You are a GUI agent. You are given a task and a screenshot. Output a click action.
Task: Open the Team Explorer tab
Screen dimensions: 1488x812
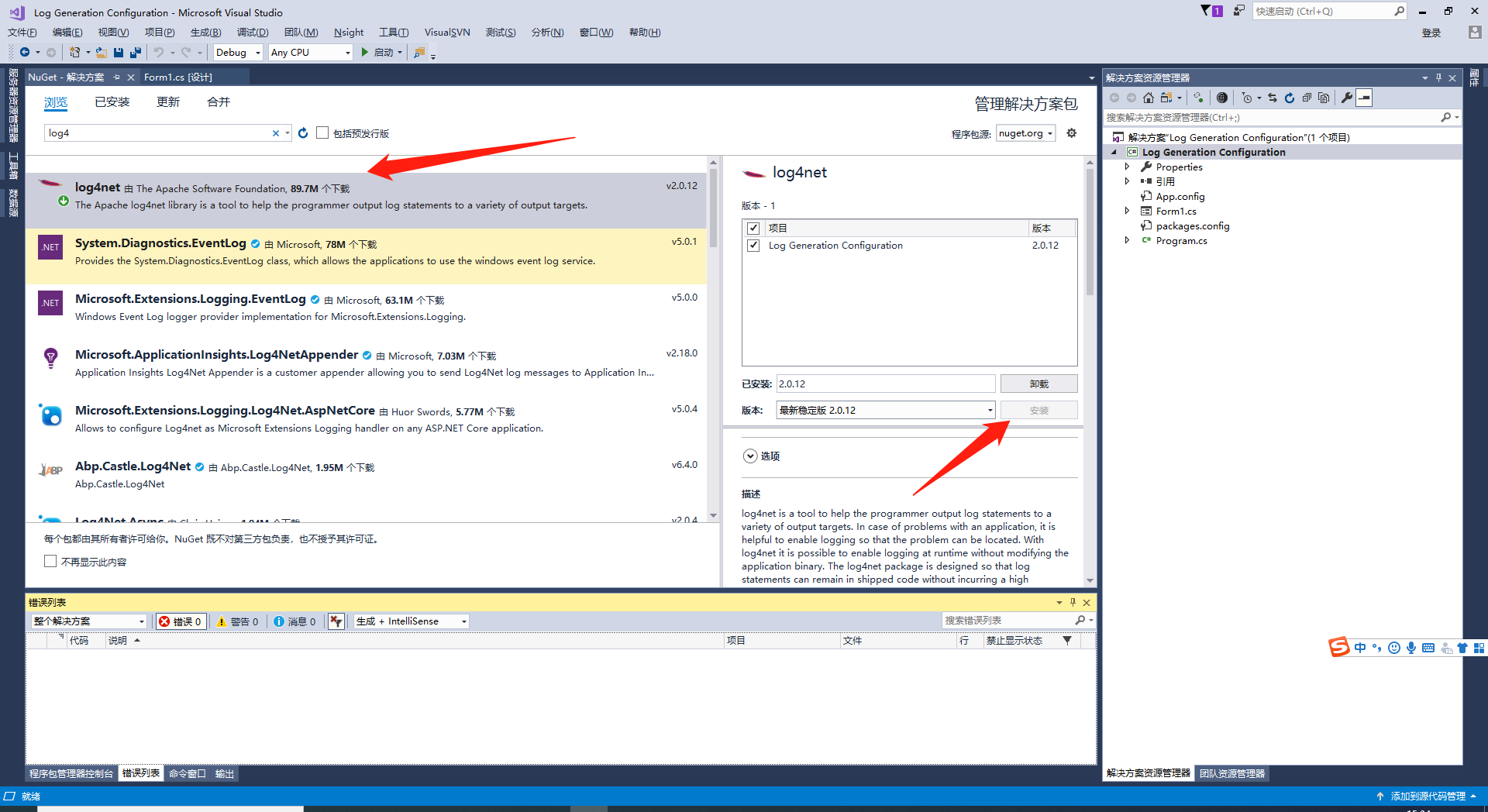pyautogui.click(x=1232, y=773)
